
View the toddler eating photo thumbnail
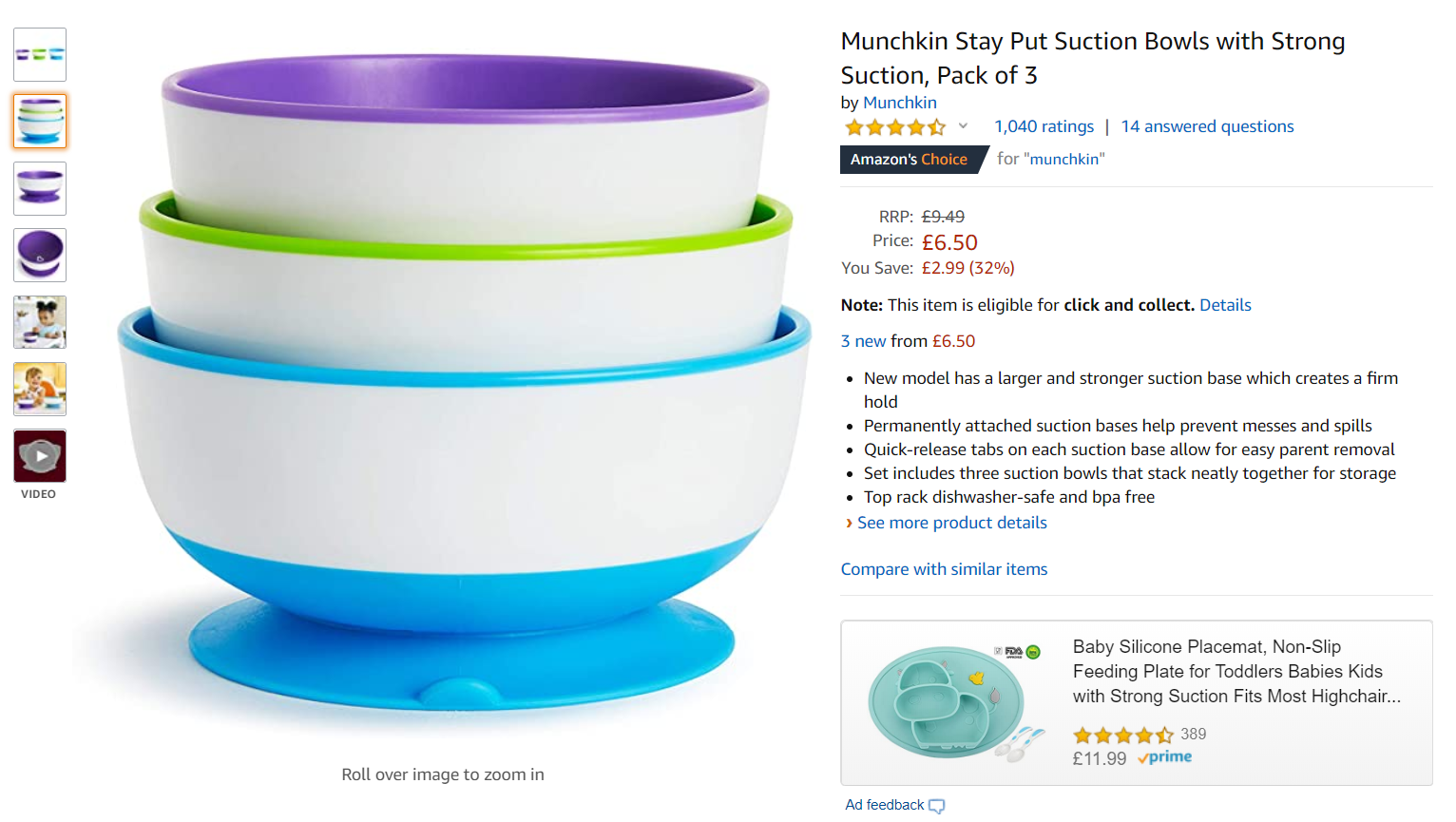(x=40, y=322)
